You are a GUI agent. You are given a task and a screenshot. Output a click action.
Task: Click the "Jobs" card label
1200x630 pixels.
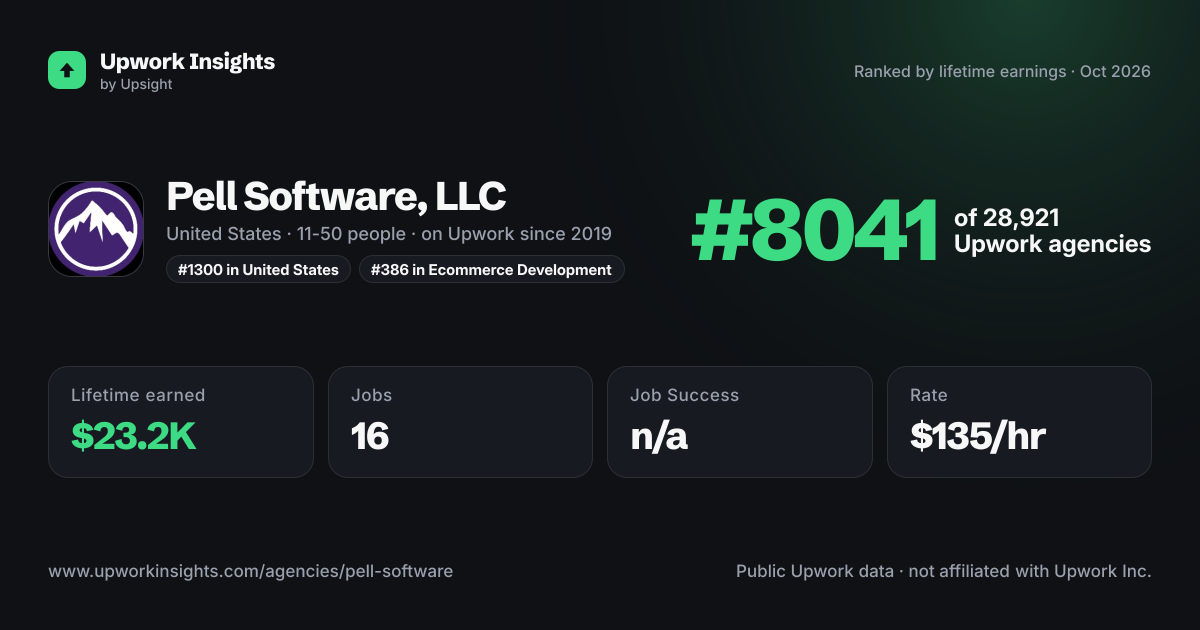click(x=371, y=395)
